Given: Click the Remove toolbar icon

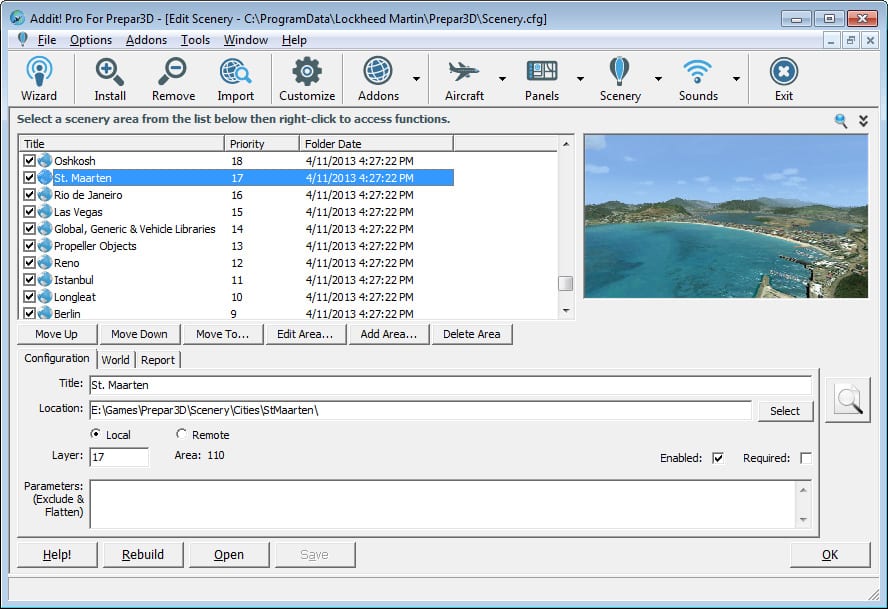Looking at the screenshot, I should [173, 79].
